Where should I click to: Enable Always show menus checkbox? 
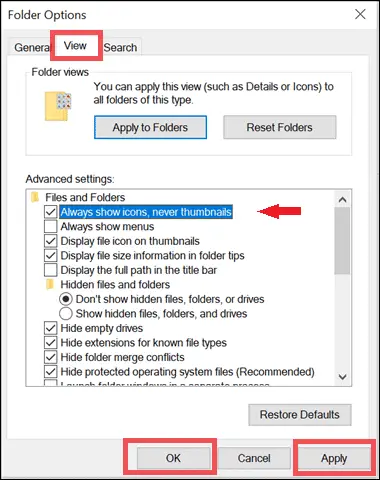50,227
